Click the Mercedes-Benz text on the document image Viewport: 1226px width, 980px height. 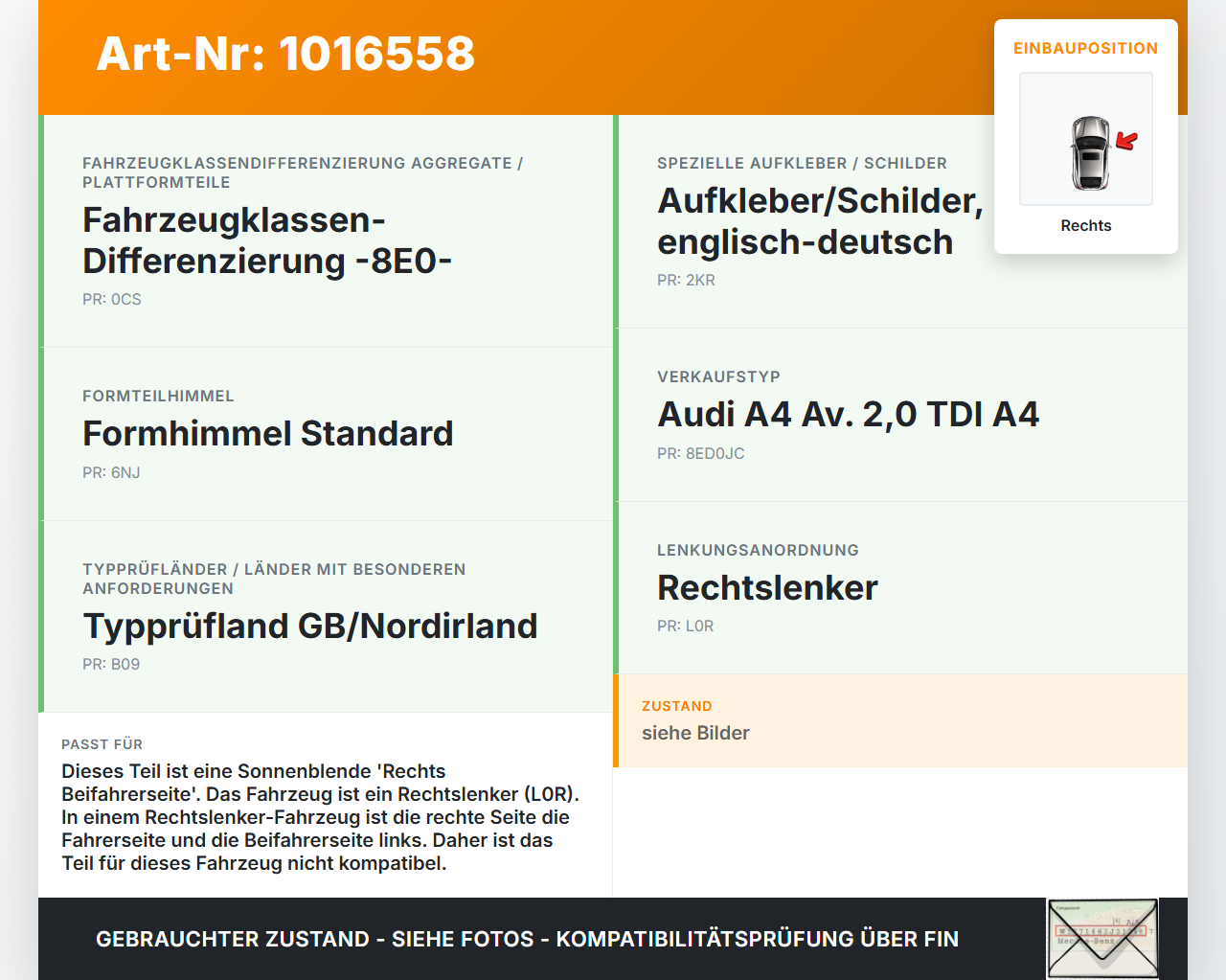(x=1086, y=941)
